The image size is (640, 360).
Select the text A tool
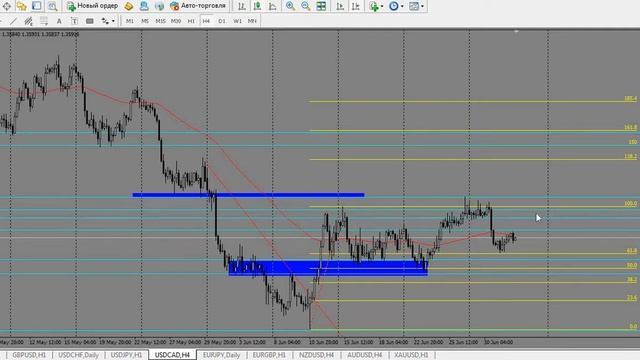(x=59, y=21)
